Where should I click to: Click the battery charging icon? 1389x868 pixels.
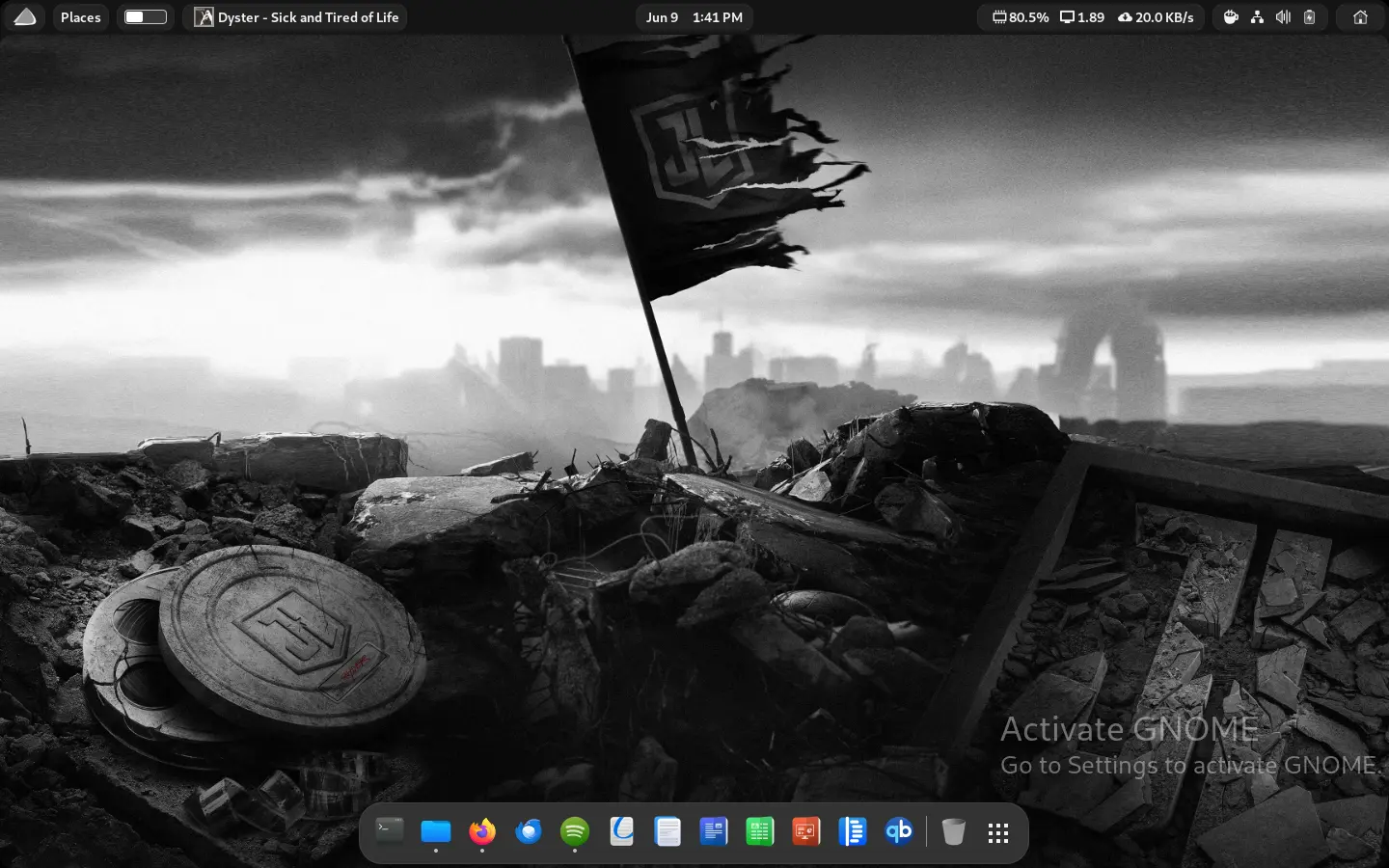[x=1309, y=17]
